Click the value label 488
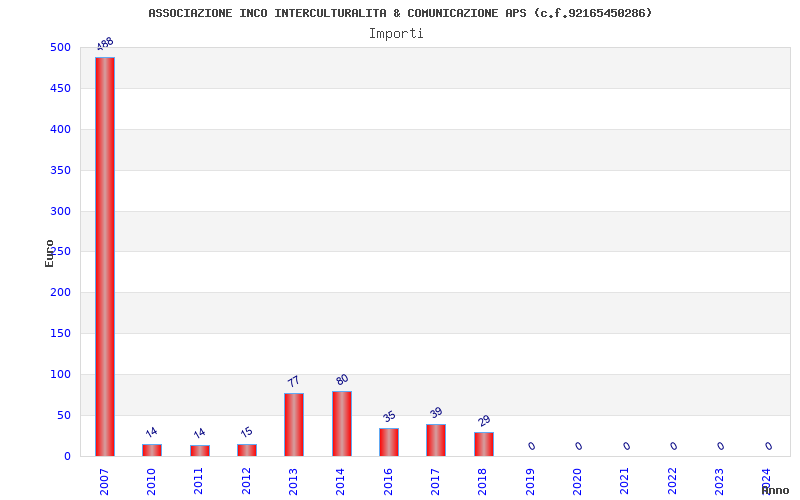 click(105, 44)
